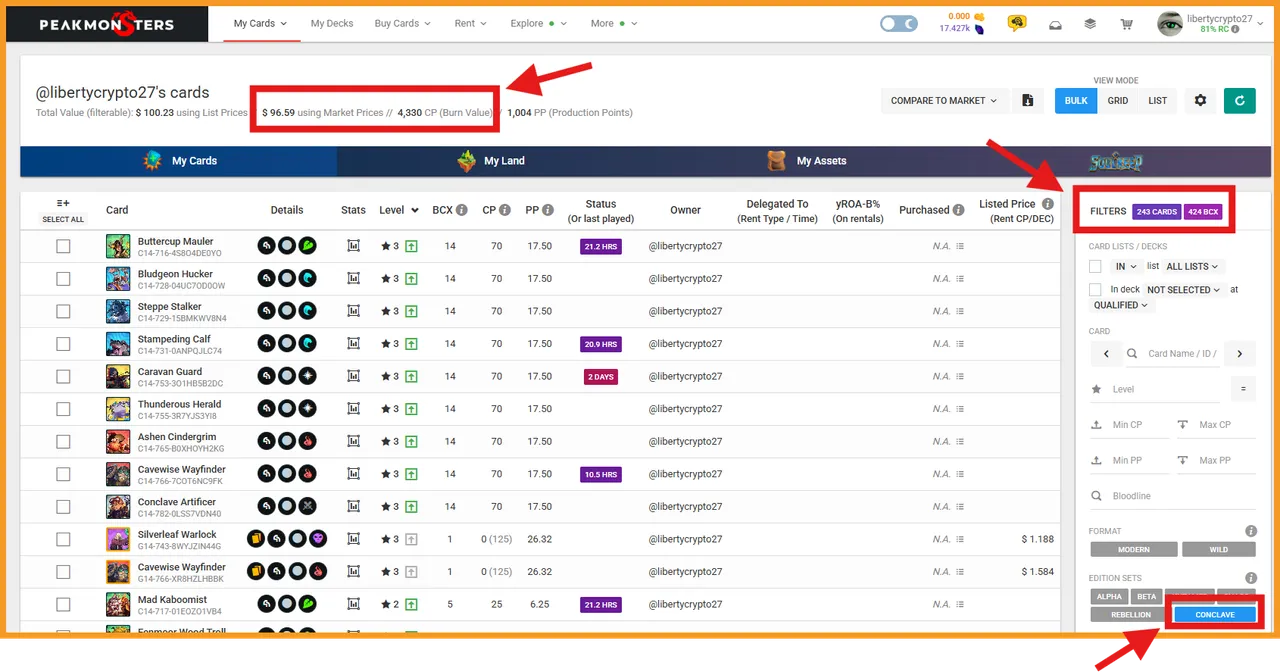Go to next card with right chevron
Screen dimensions: 1280x672
coord(1239,354)
